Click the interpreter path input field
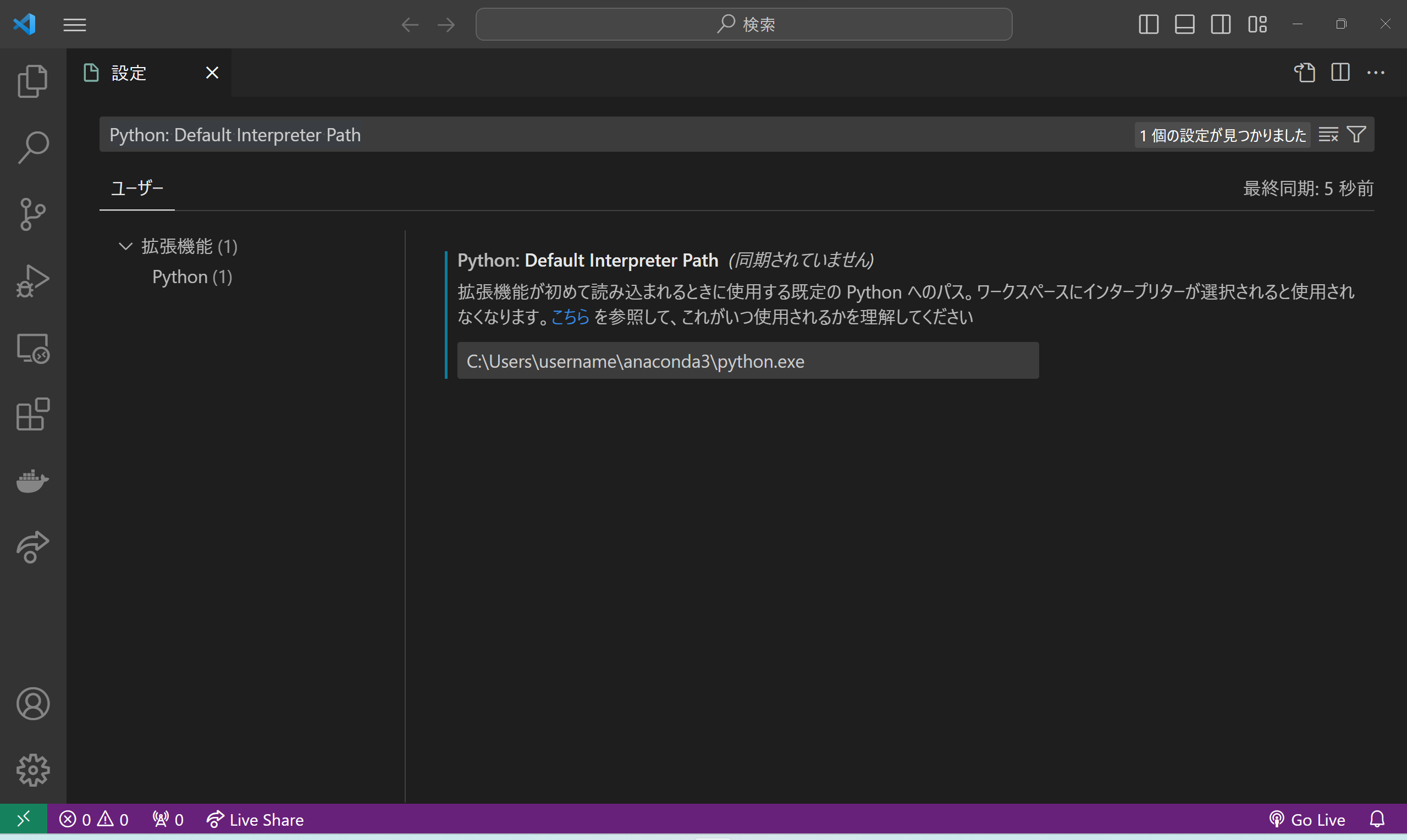This screenshot has height=840, width=1407. [748, 361]
